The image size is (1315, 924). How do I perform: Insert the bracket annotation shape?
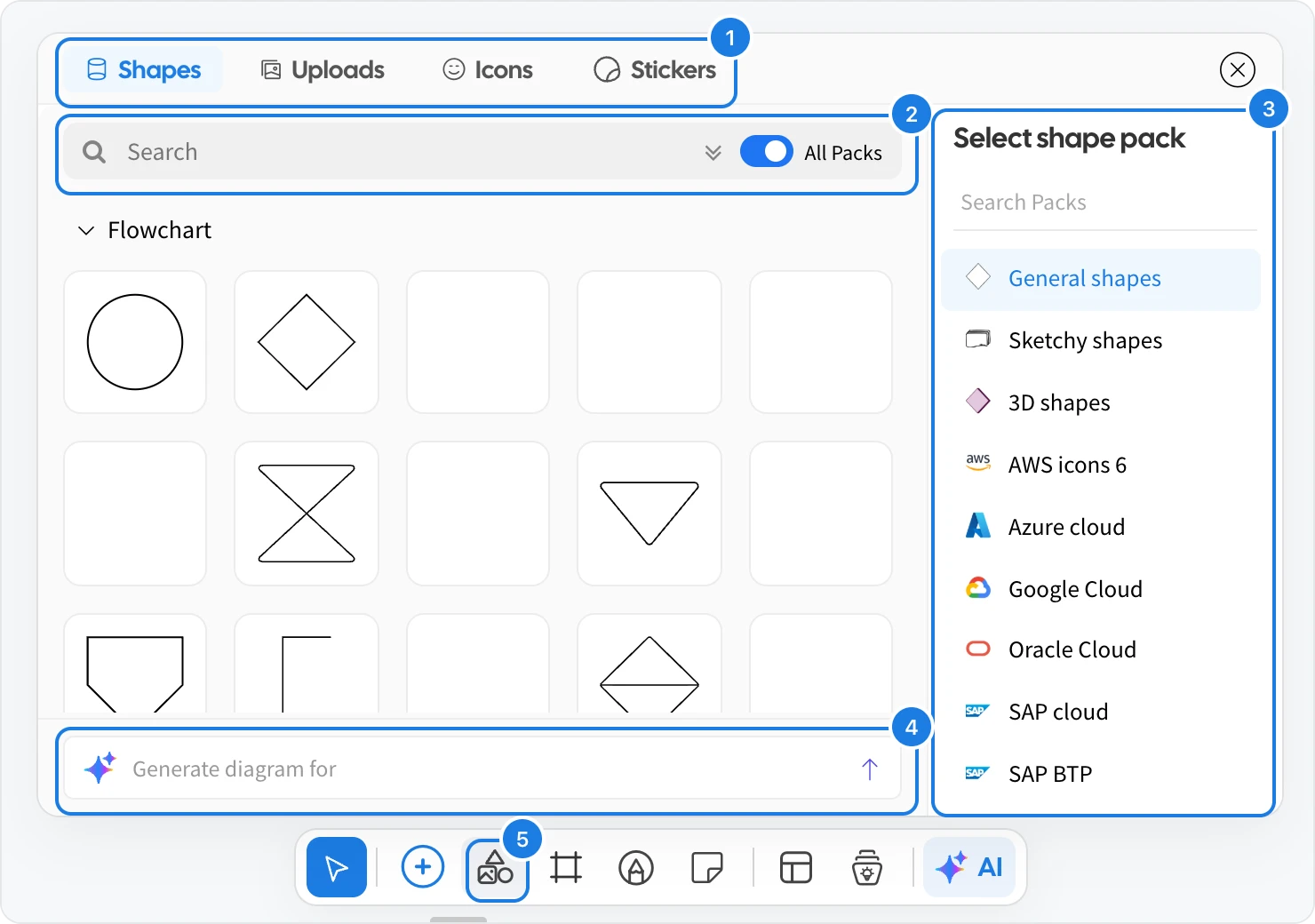pos(307,665)
